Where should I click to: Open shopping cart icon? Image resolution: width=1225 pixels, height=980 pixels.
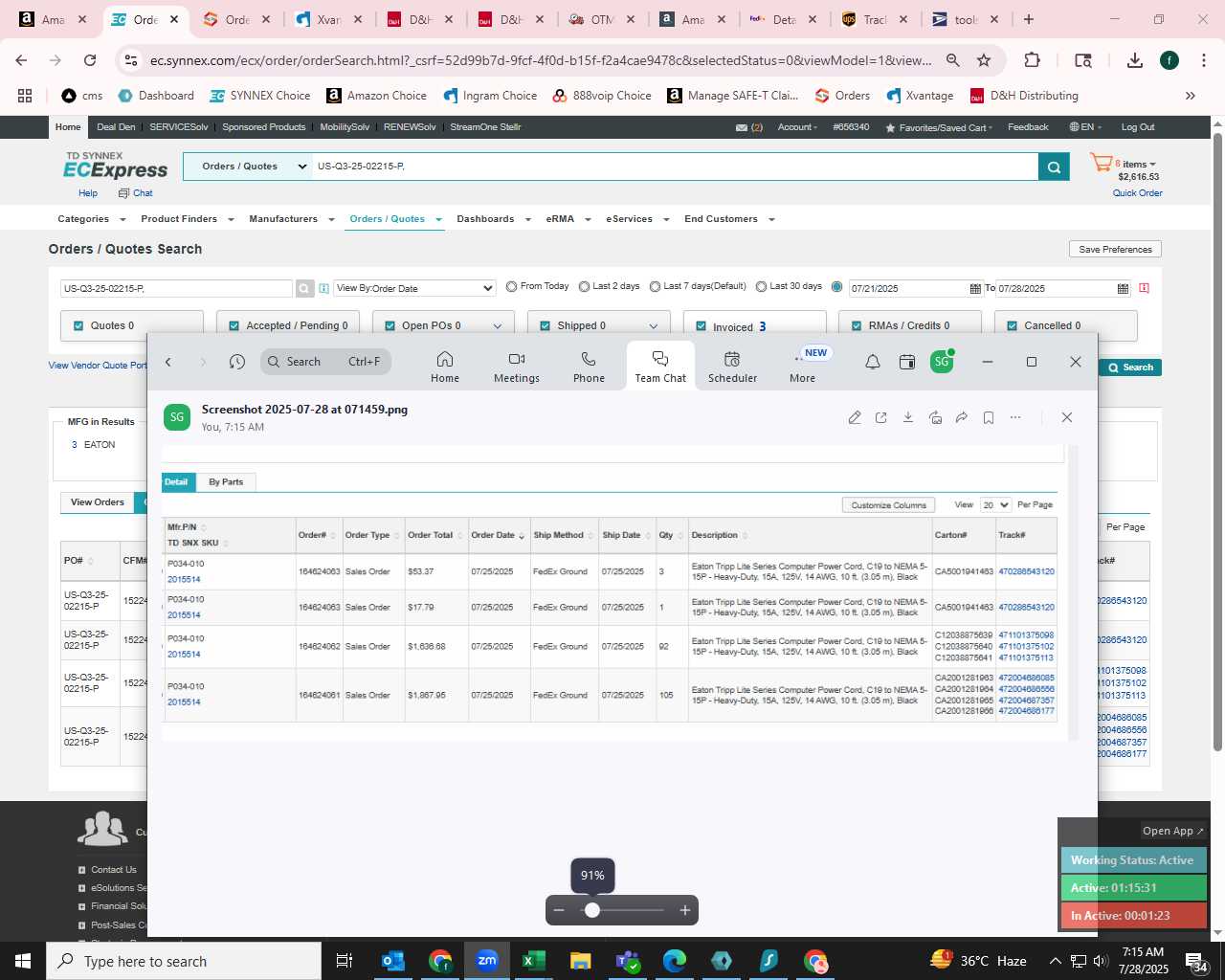tap(1102, 164)
